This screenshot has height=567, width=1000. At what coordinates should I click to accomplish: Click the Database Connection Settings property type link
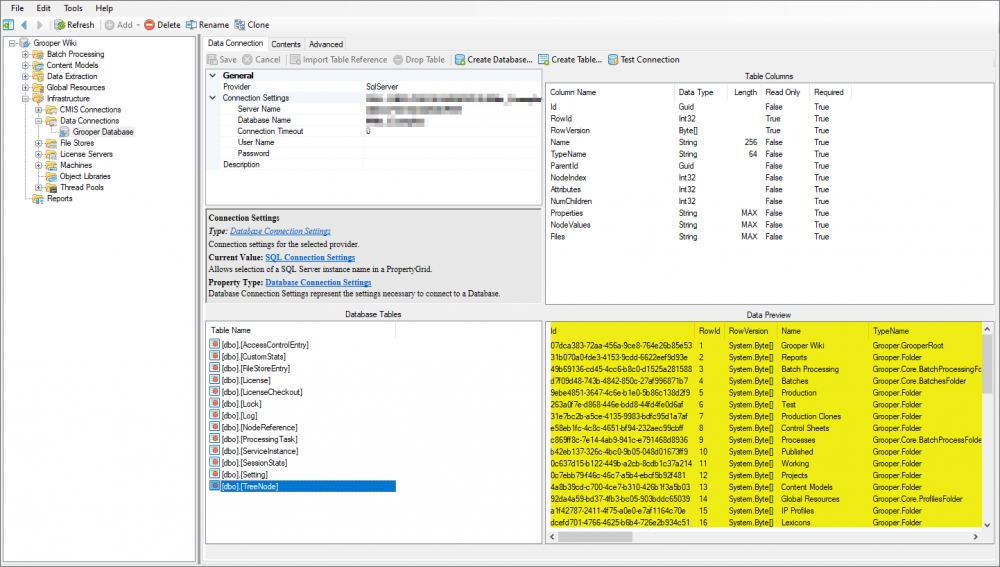pos(318,282)
